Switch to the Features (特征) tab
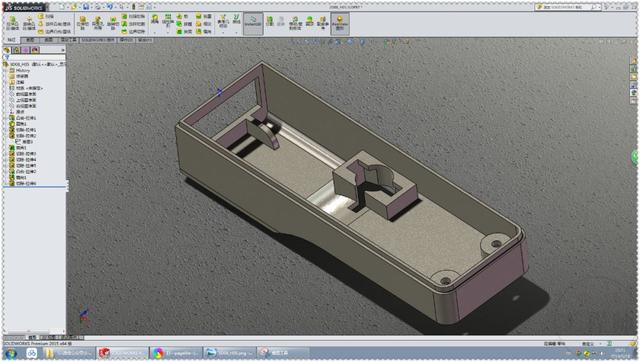 point(11,40)
